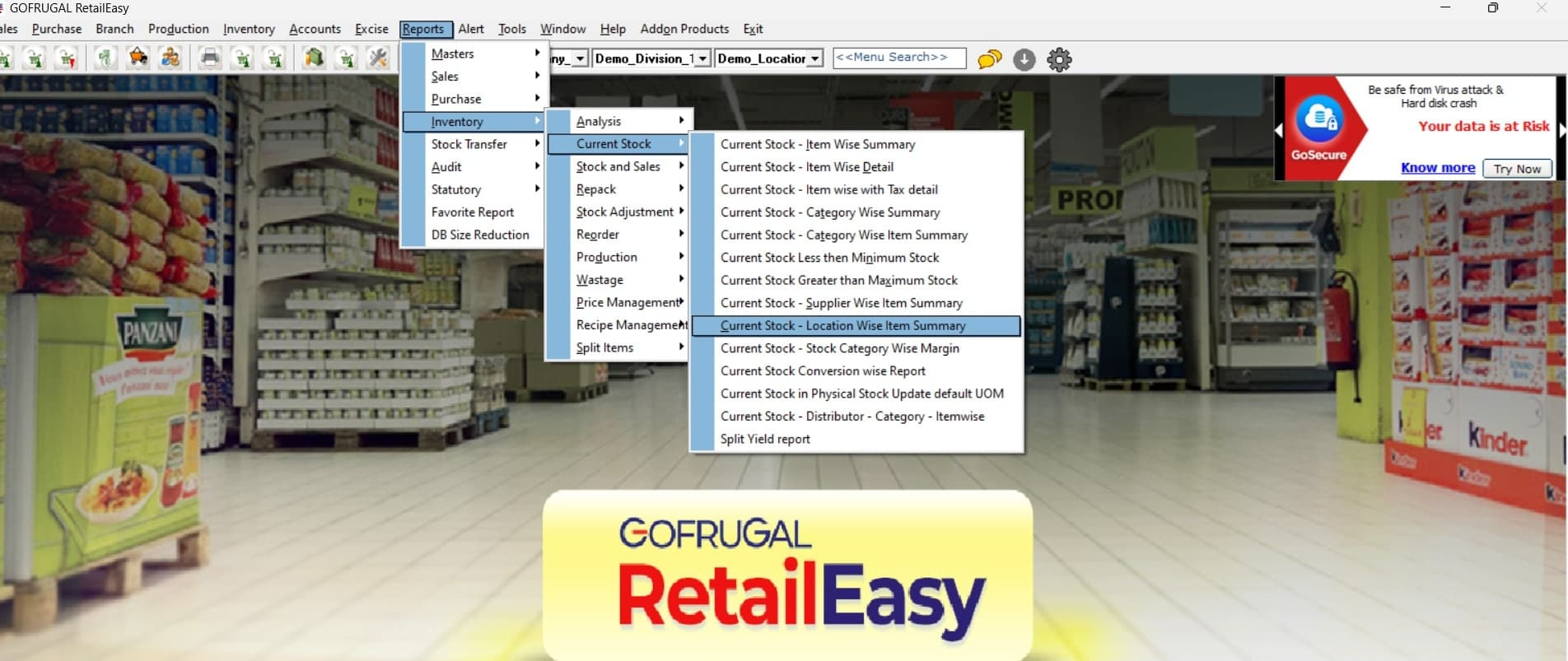The image size is (1568, 661).
Task: Open the Help menu
Action: [x=613, y=29]
